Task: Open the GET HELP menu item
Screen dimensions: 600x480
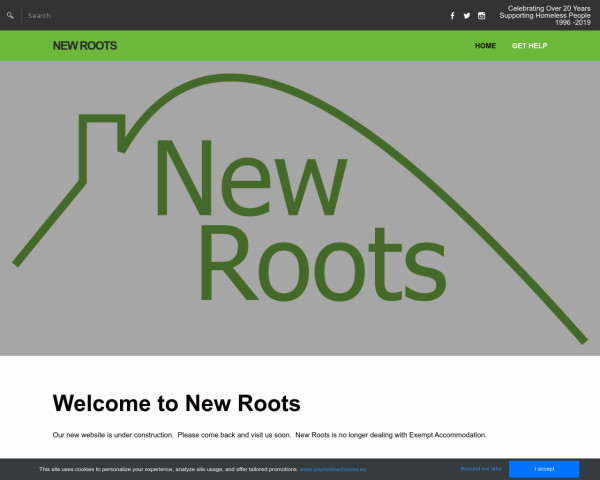Action: click(x=529, y=46)
